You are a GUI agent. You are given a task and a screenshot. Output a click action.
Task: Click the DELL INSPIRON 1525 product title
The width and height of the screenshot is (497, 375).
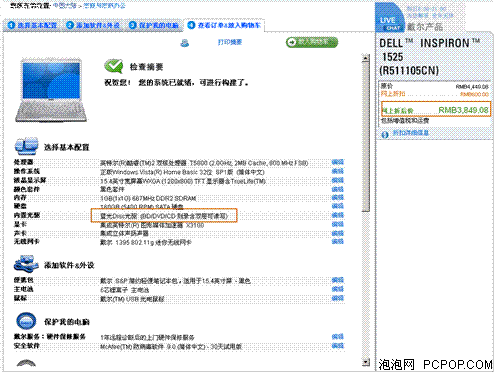click(430, 57)
